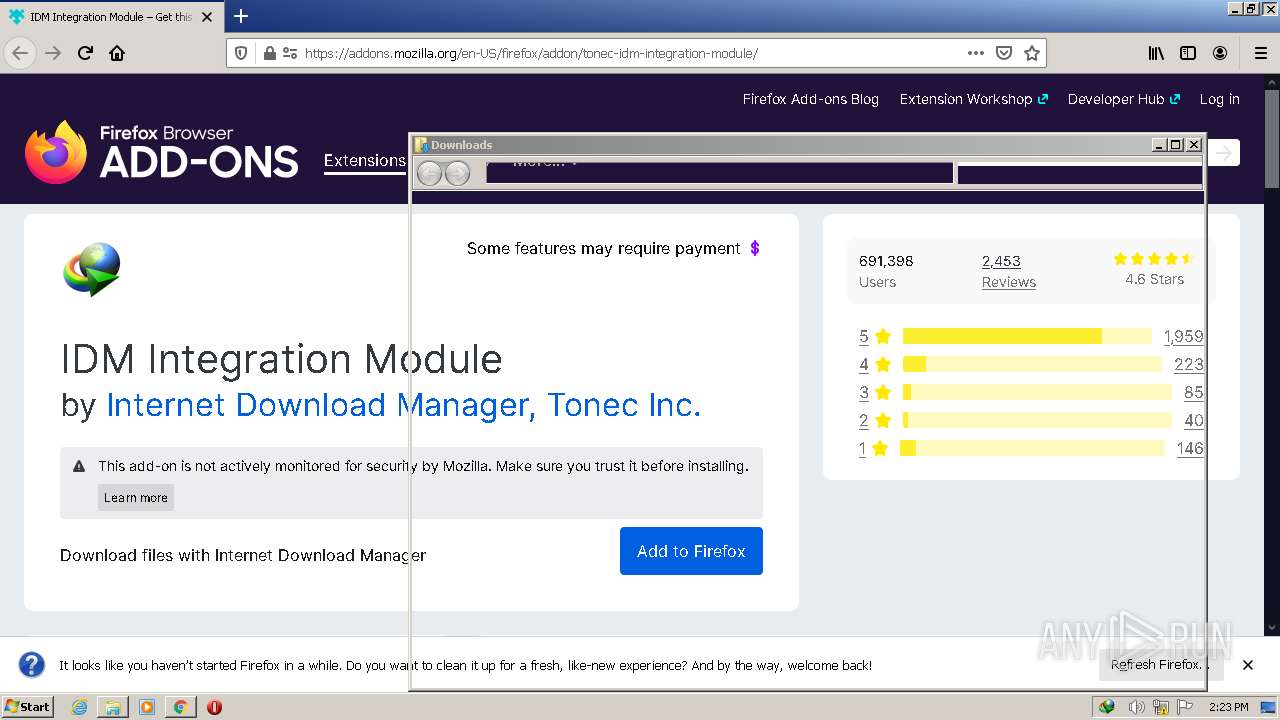Open the Extensions navigation tab
This screenshot has height=720, width=1280.
(x=365, y=160)
